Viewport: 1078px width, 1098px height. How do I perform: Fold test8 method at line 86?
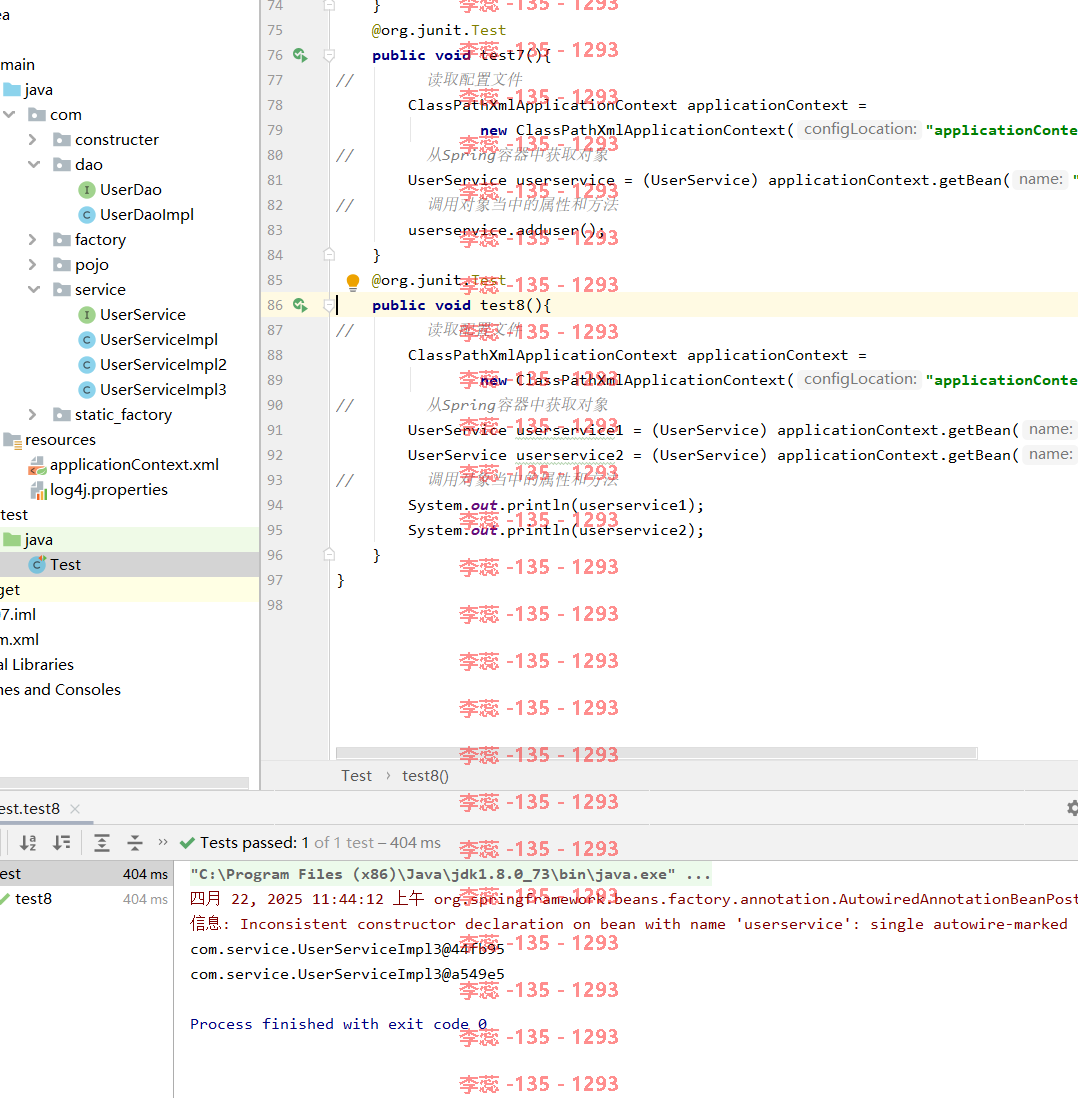tap(329, 305)
